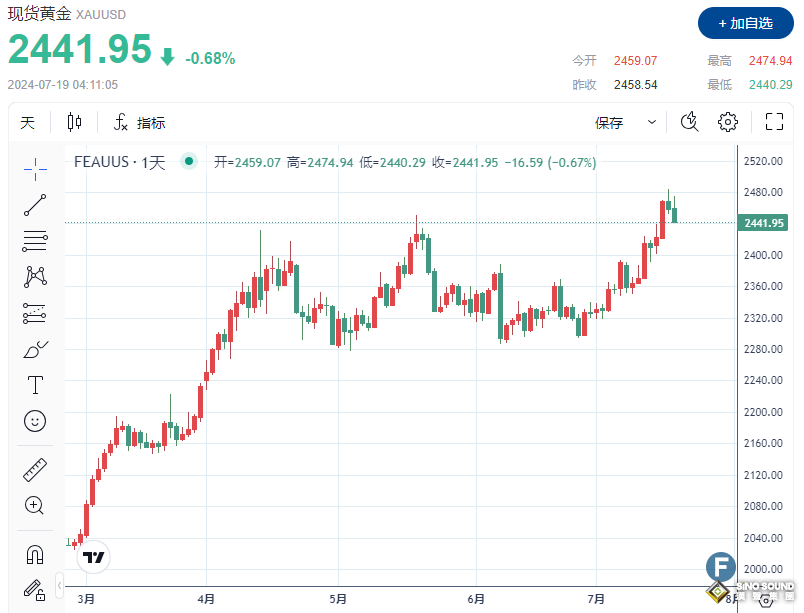
Task: Click the 2000.00 price axis label
Action: [x=763, y=569]
